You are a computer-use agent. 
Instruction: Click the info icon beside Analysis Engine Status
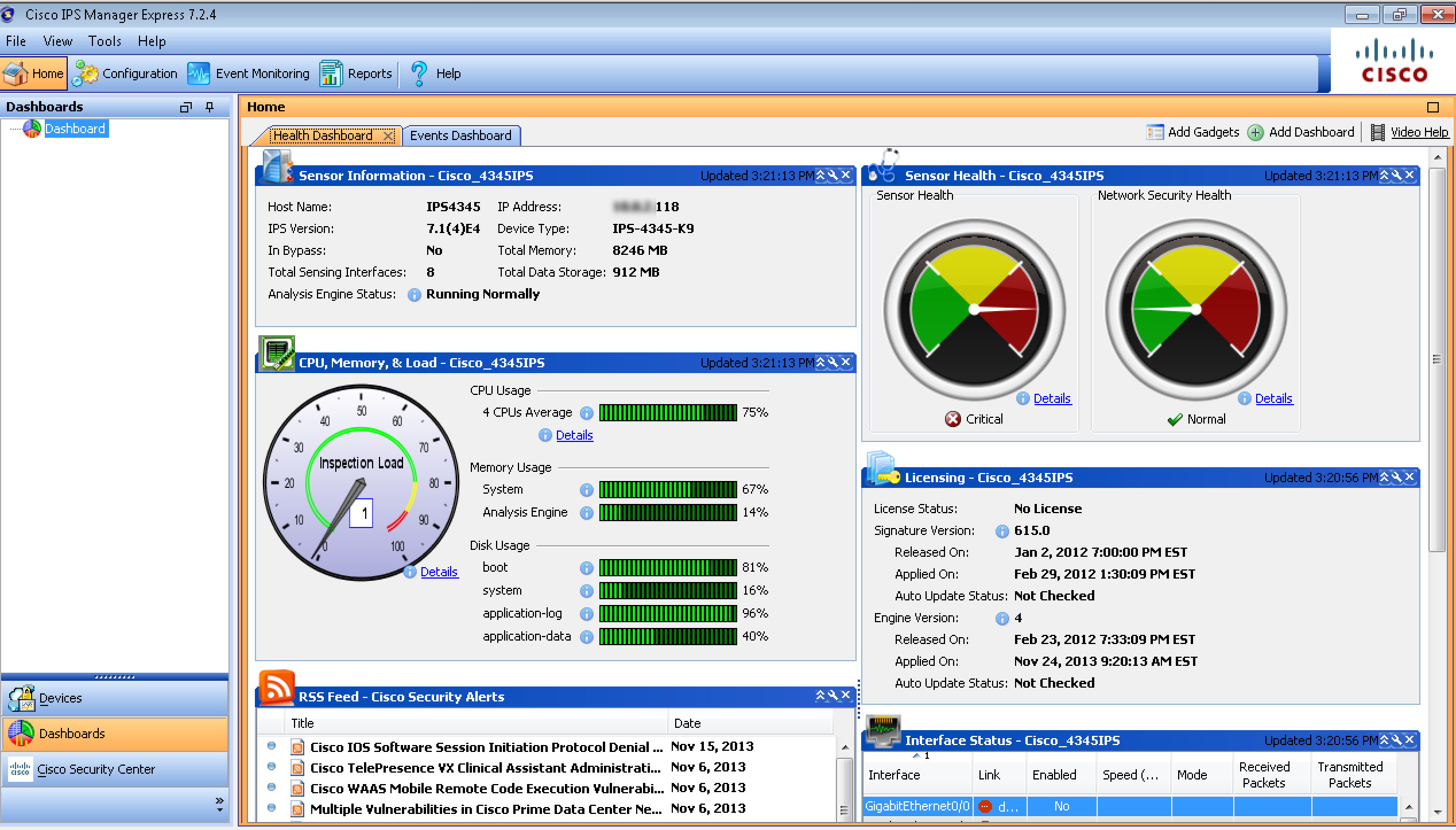414,295
